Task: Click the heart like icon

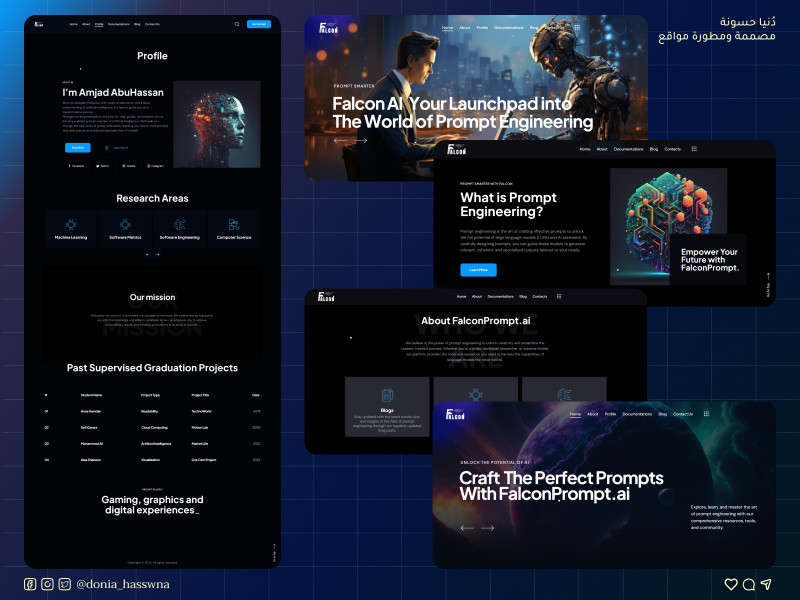Action: point(731,584)
